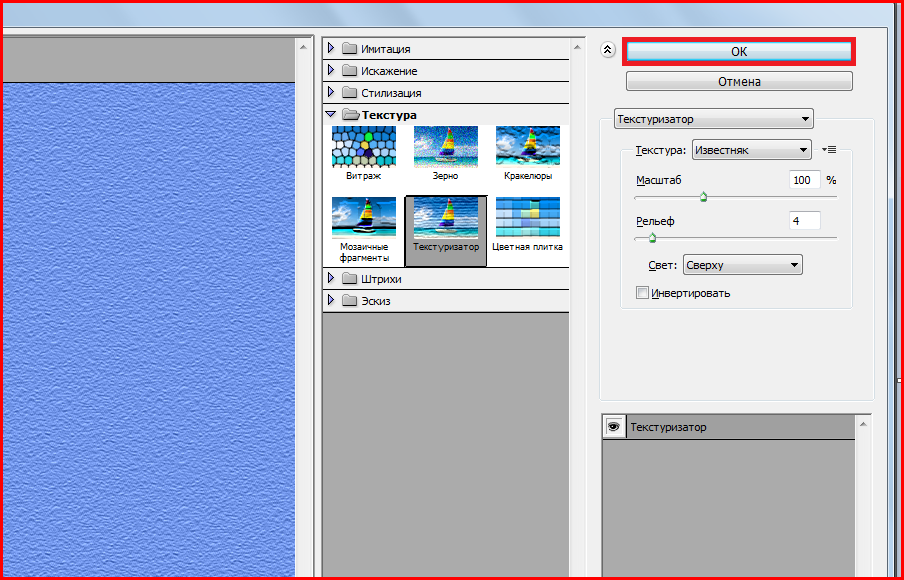The image size is (904, 580).
Task: Click the blue textured preview image
Action: 149,329
